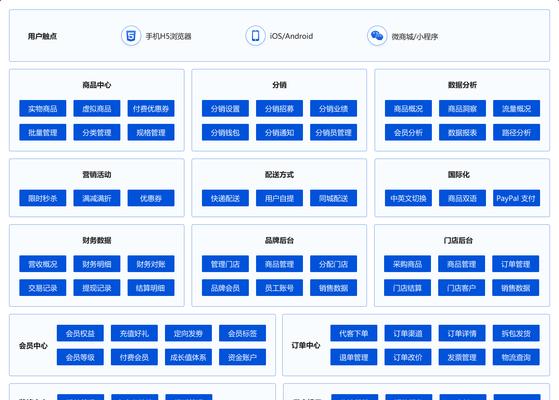559x400 pixels.
Task: Open 财务对账 in 财务数据
Action: (151, 264)
